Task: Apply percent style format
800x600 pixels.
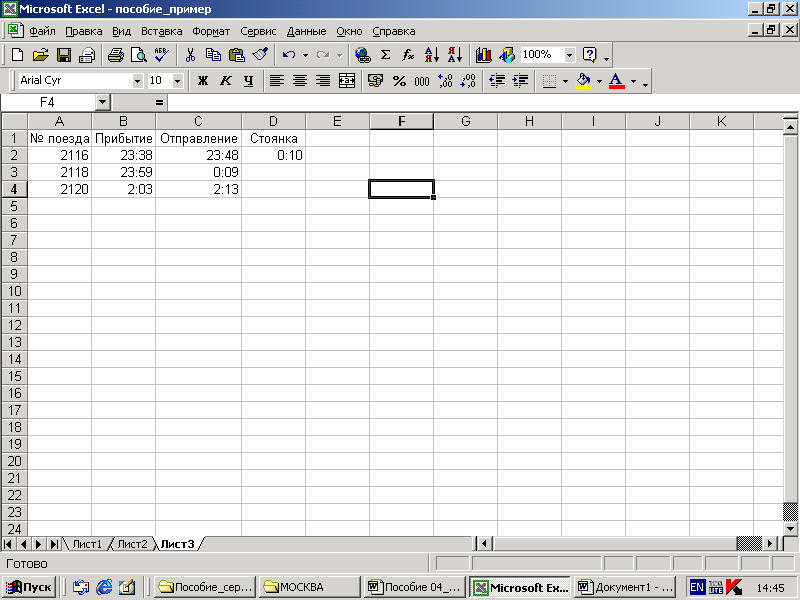Action: point(399,81)
